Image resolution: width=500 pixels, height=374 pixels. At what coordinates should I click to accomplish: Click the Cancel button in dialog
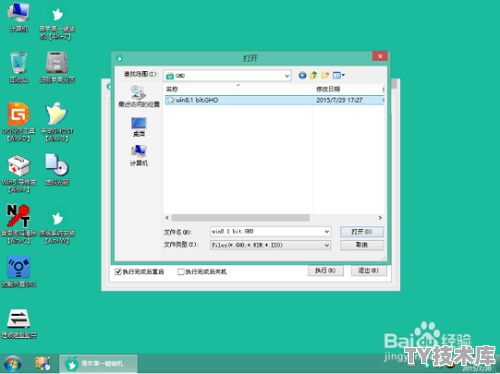(362, 245)
